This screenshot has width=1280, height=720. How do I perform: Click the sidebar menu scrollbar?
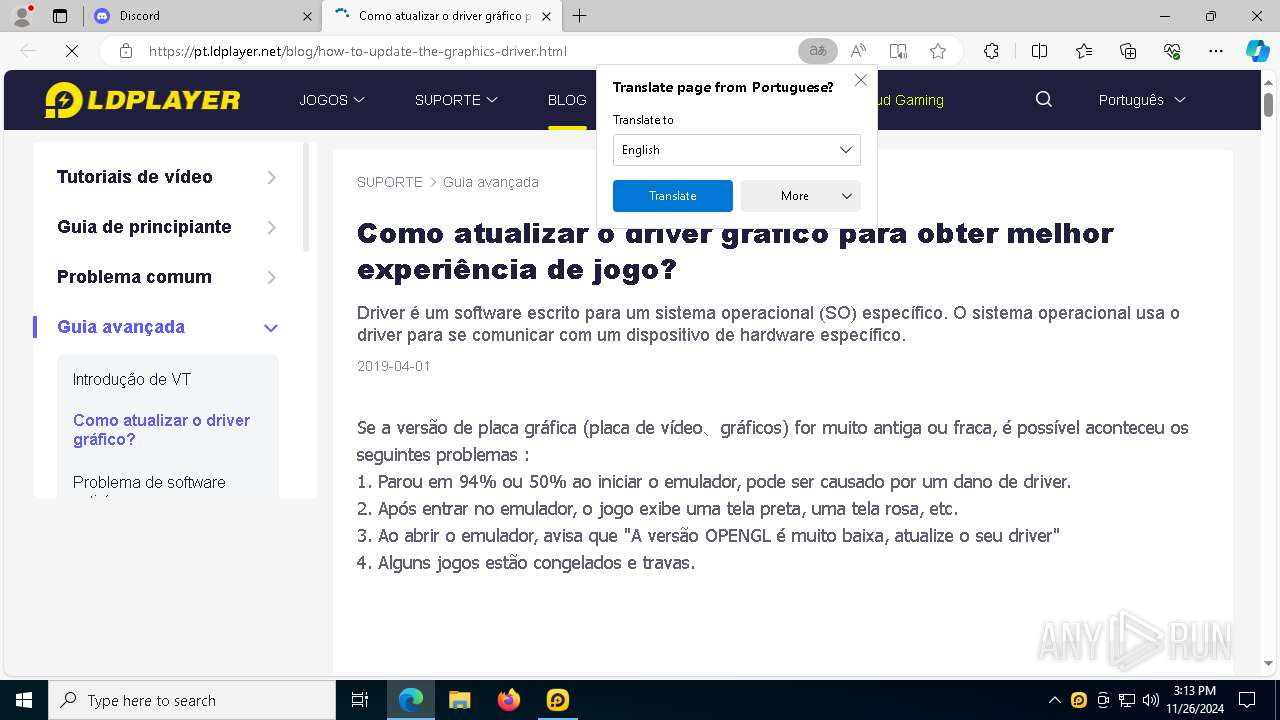tap(306, 197)
